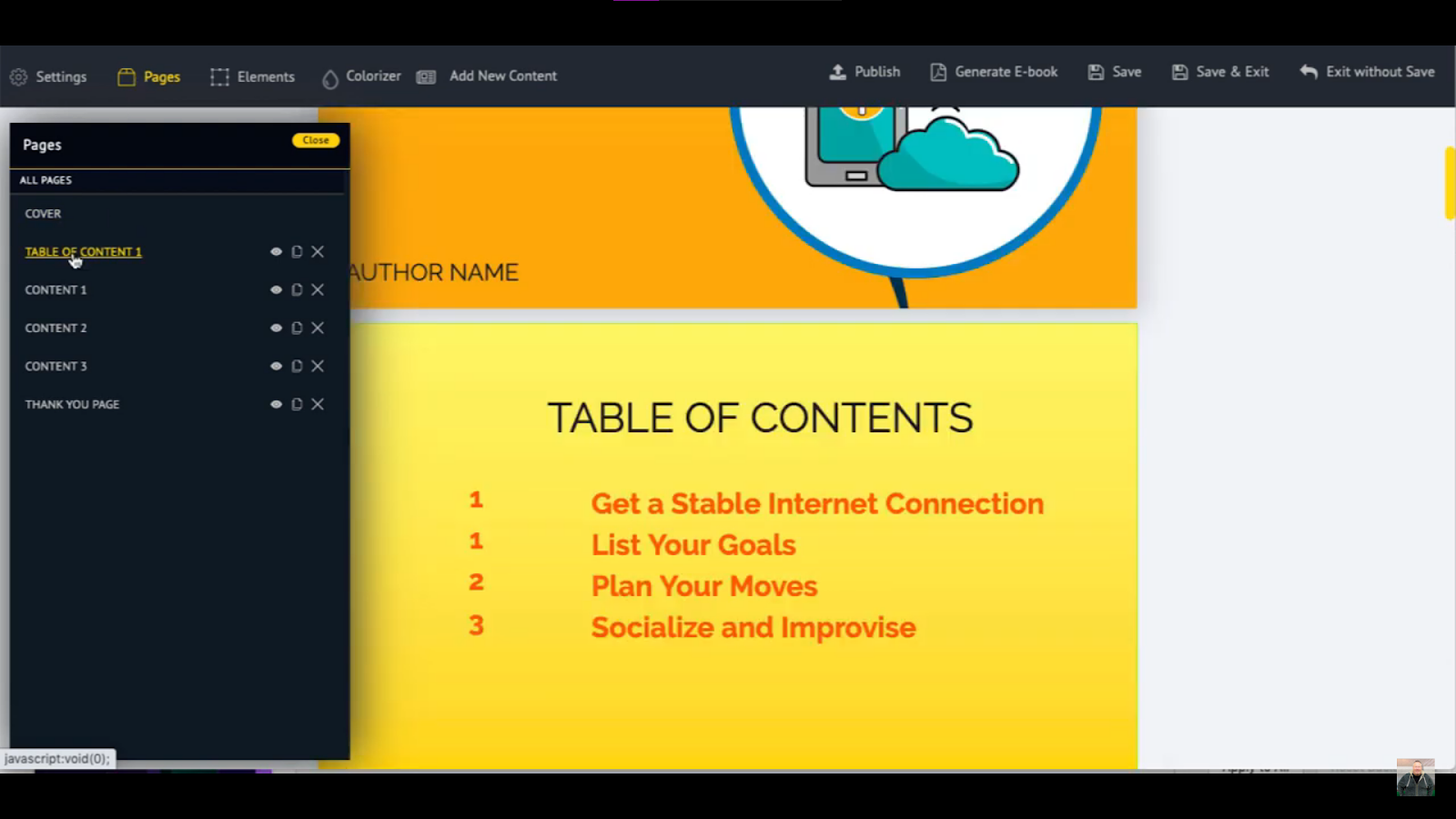Viewport: 1456px width, 819px height.
Task: Duplicate the Content 3 page
Action: (297, 367)
